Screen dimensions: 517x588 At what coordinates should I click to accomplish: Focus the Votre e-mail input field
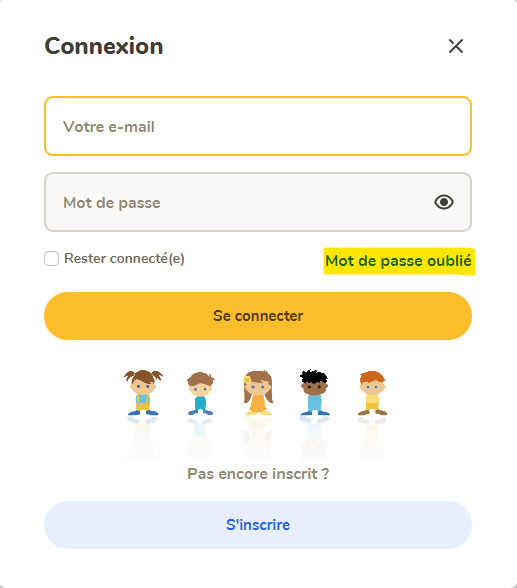[x=258, y=126]
